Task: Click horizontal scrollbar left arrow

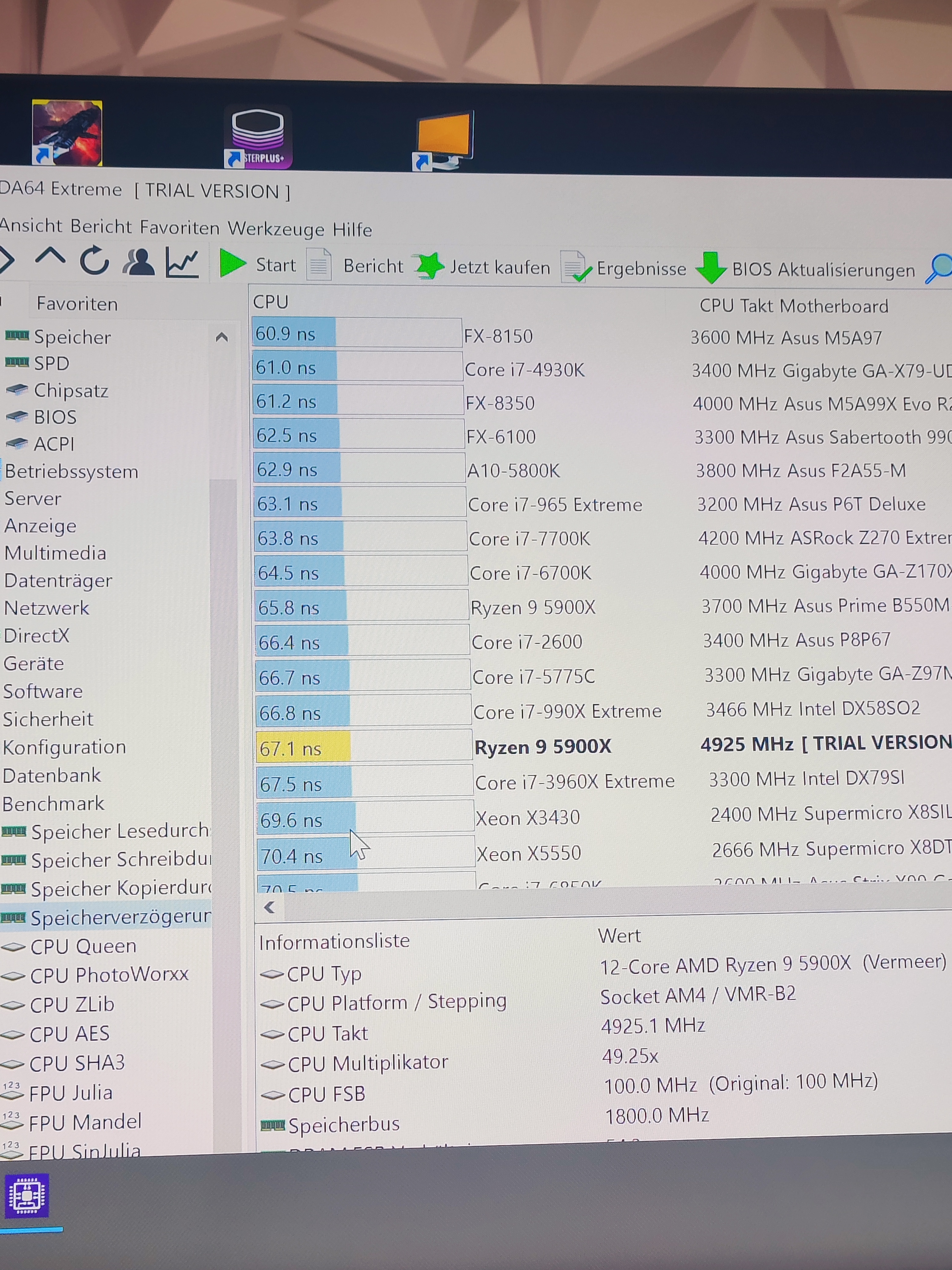Action: (269, 908)
